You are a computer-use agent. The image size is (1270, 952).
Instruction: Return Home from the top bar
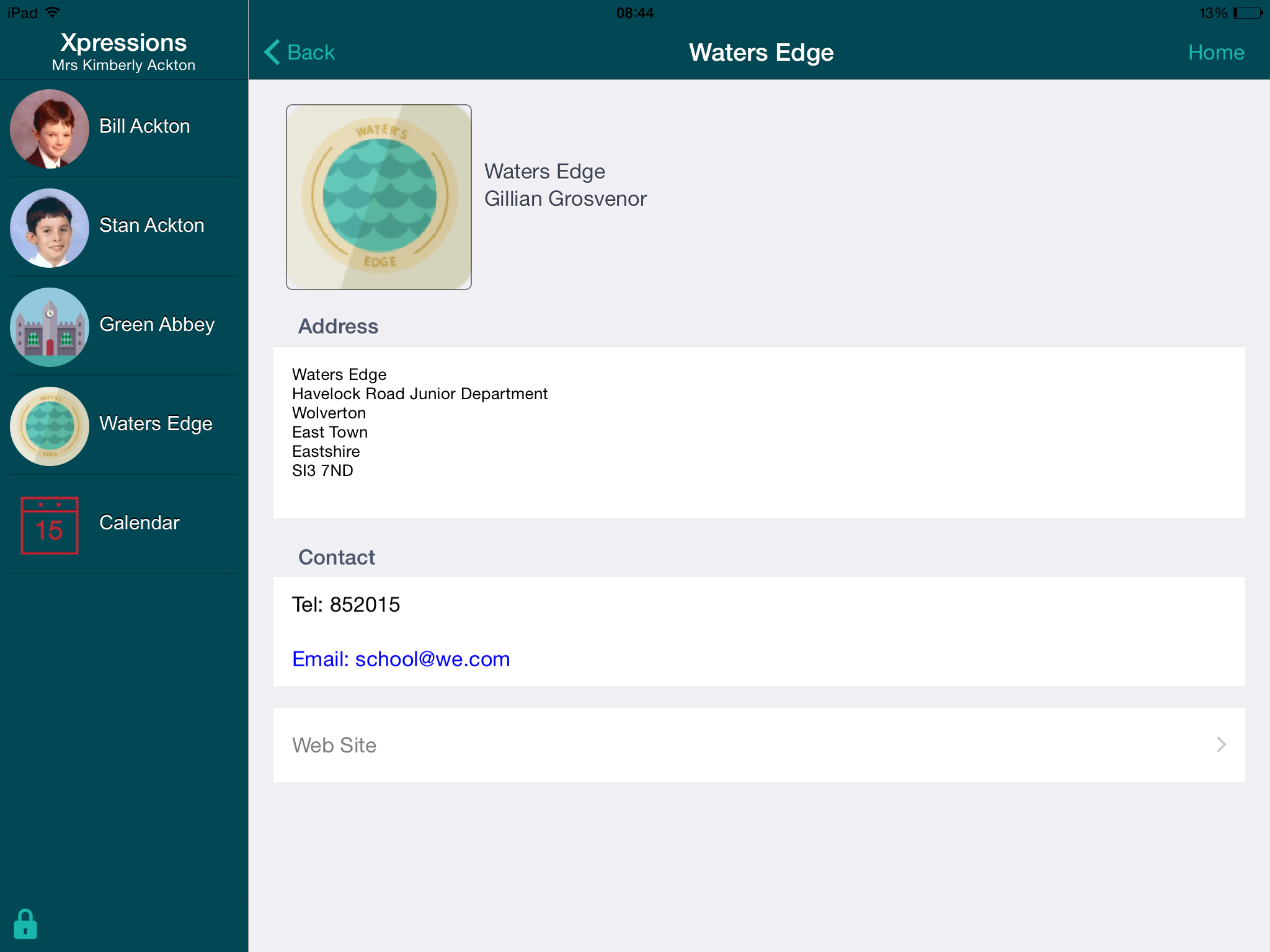click(x=1216, y=52)
